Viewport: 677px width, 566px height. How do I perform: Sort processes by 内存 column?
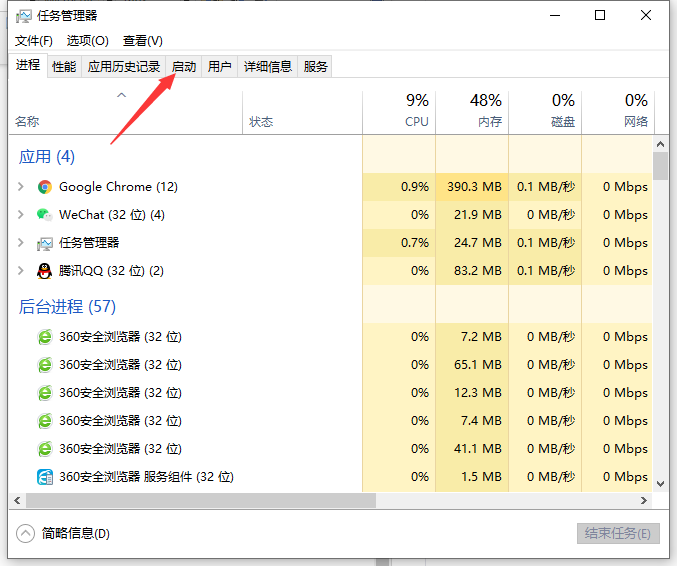472,111
